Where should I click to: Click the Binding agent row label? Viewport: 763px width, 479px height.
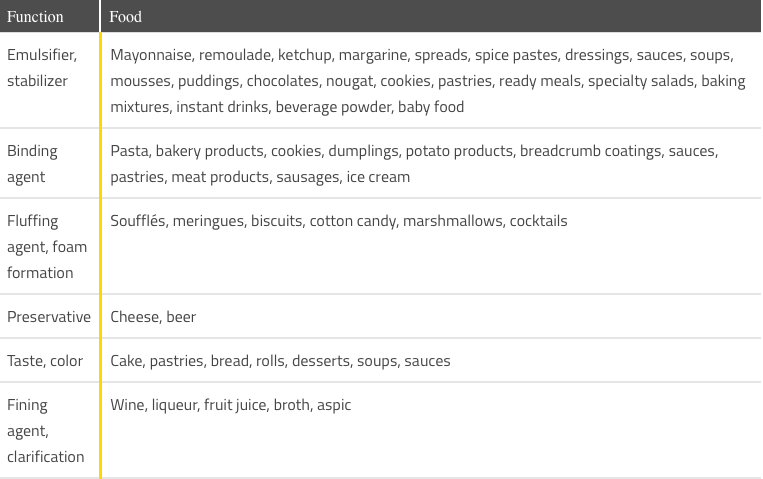(x=49, y=164)
